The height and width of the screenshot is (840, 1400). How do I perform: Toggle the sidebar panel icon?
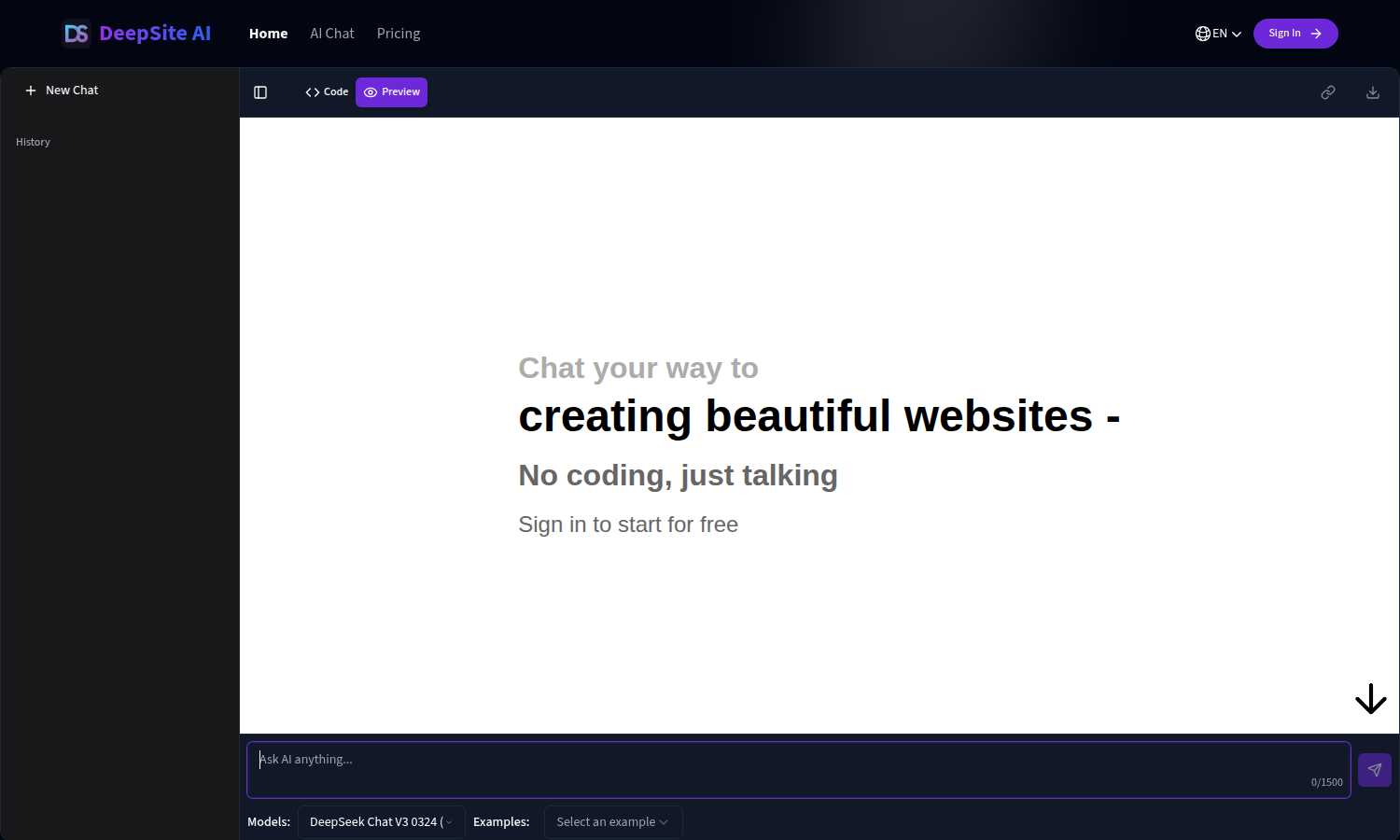(260, 92)
